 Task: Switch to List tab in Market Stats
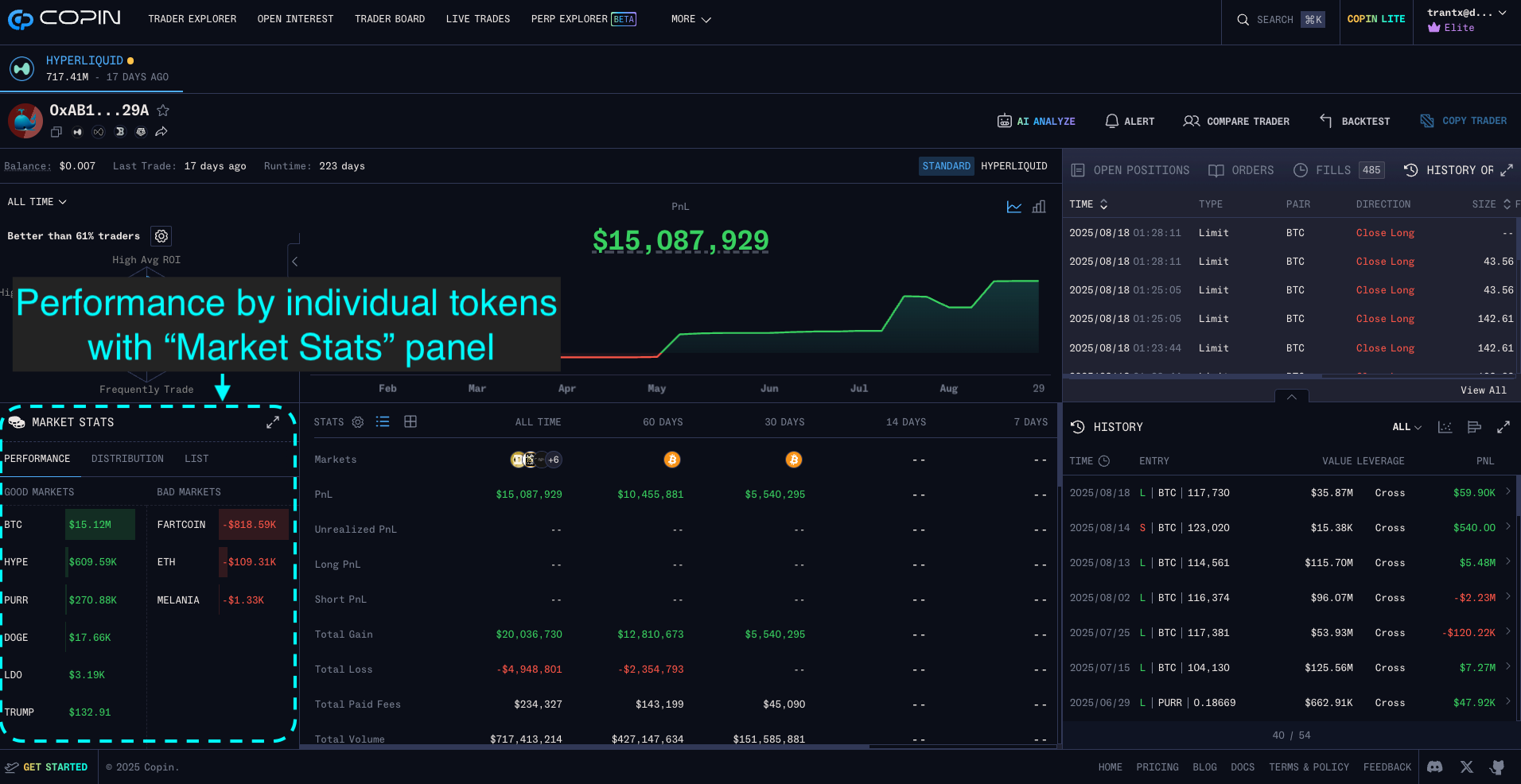click(196, 459)
